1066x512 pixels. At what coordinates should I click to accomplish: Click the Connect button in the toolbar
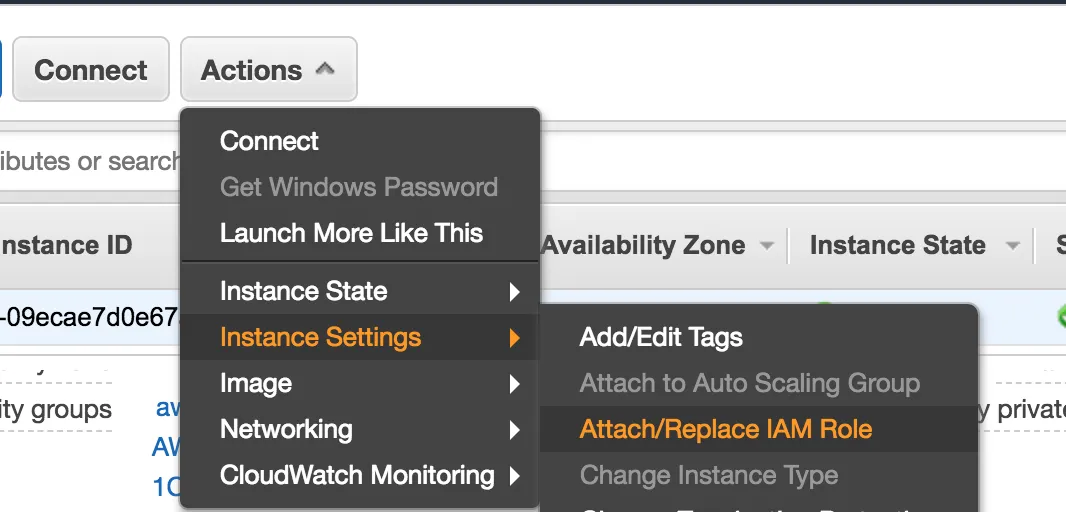tap(90, 70)
